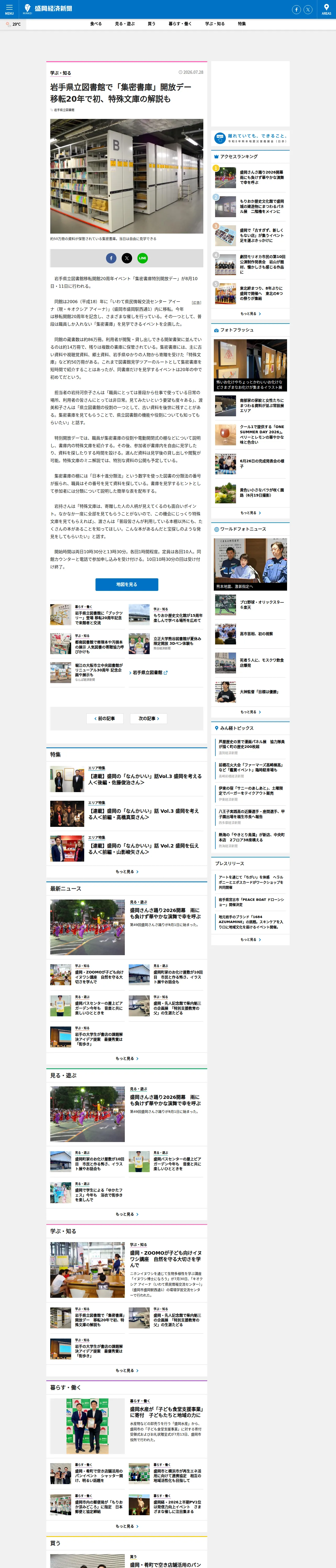This screenshot has width=336, height=1568.
Task: Open world news プロ野球・オリックス9―6楽天
Action: (x=251, y=605)
